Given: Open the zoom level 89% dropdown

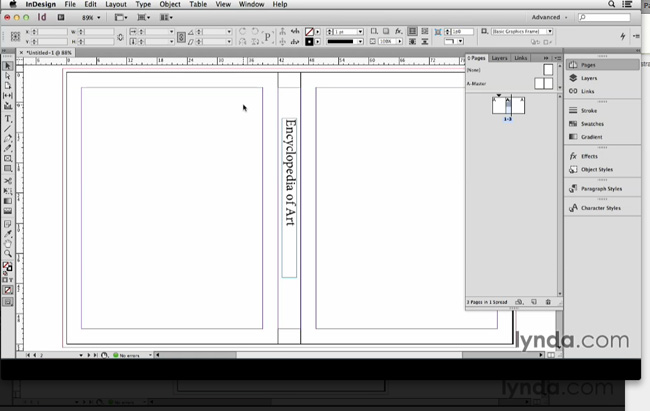Looking at the screenshot, I should (x=91, y=17).
